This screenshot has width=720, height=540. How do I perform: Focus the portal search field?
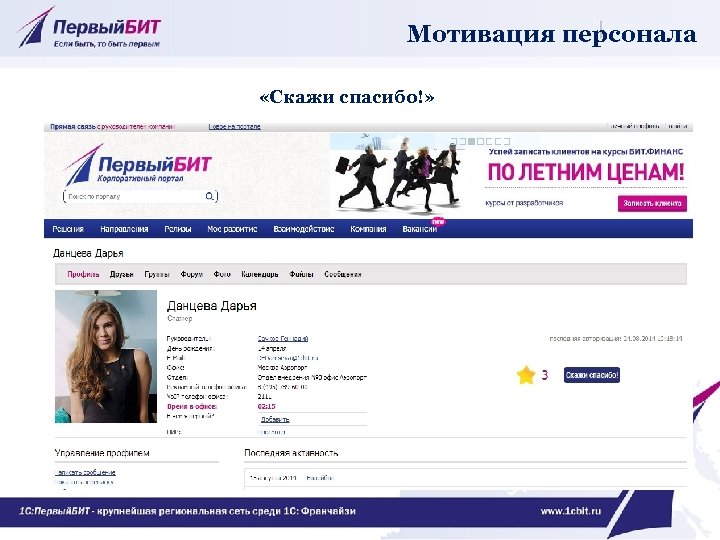140,197
